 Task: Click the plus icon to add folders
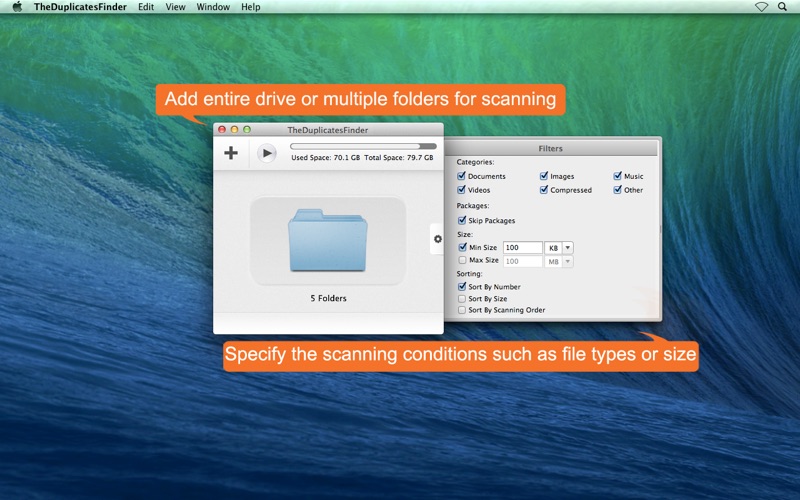pyautogui.click(x=231, y=153)
